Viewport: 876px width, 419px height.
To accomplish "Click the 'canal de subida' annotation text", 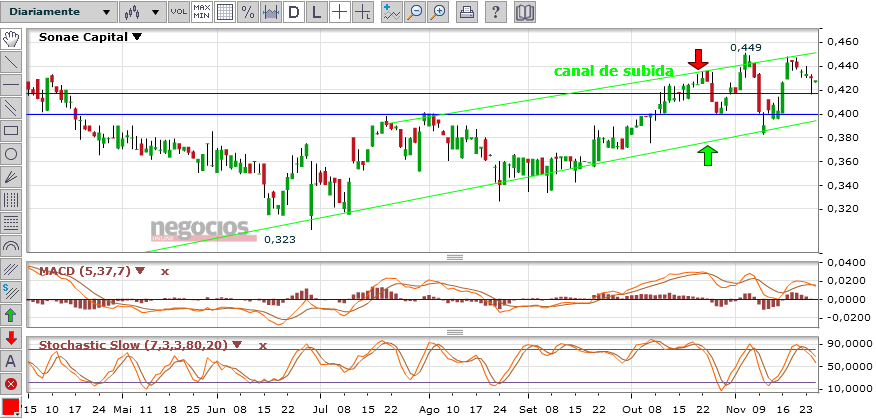I will click(613, 72).
